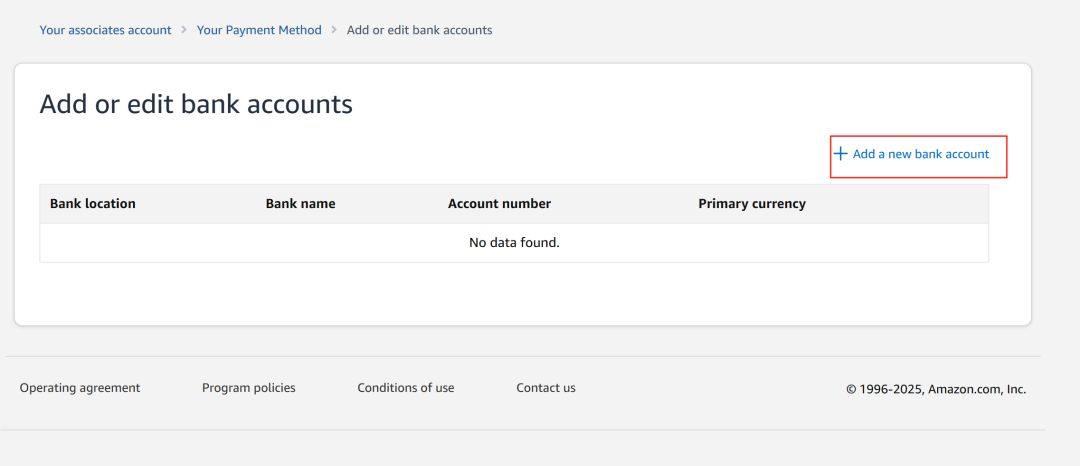Click the Amazon.com, Inc. footer text

977,389
